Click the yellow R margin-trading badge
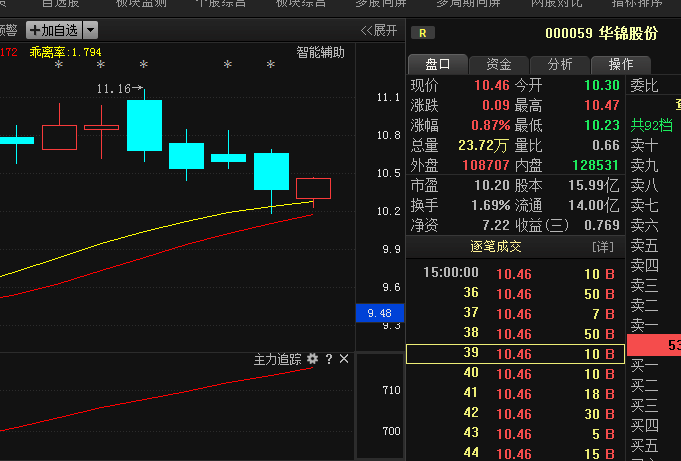 point(423,33)
